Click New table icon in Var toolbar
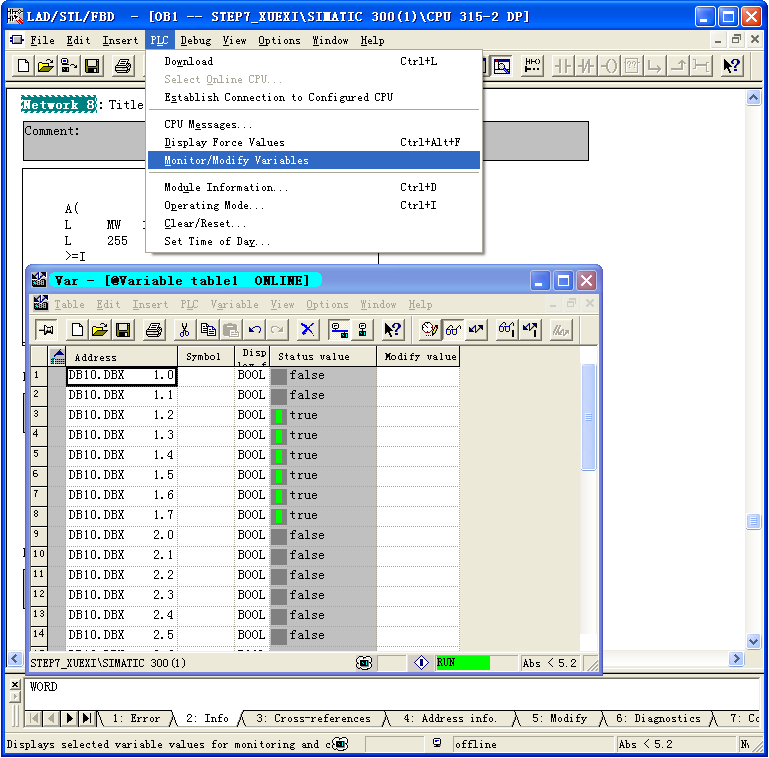769x758 pixels. coord(77,329)
